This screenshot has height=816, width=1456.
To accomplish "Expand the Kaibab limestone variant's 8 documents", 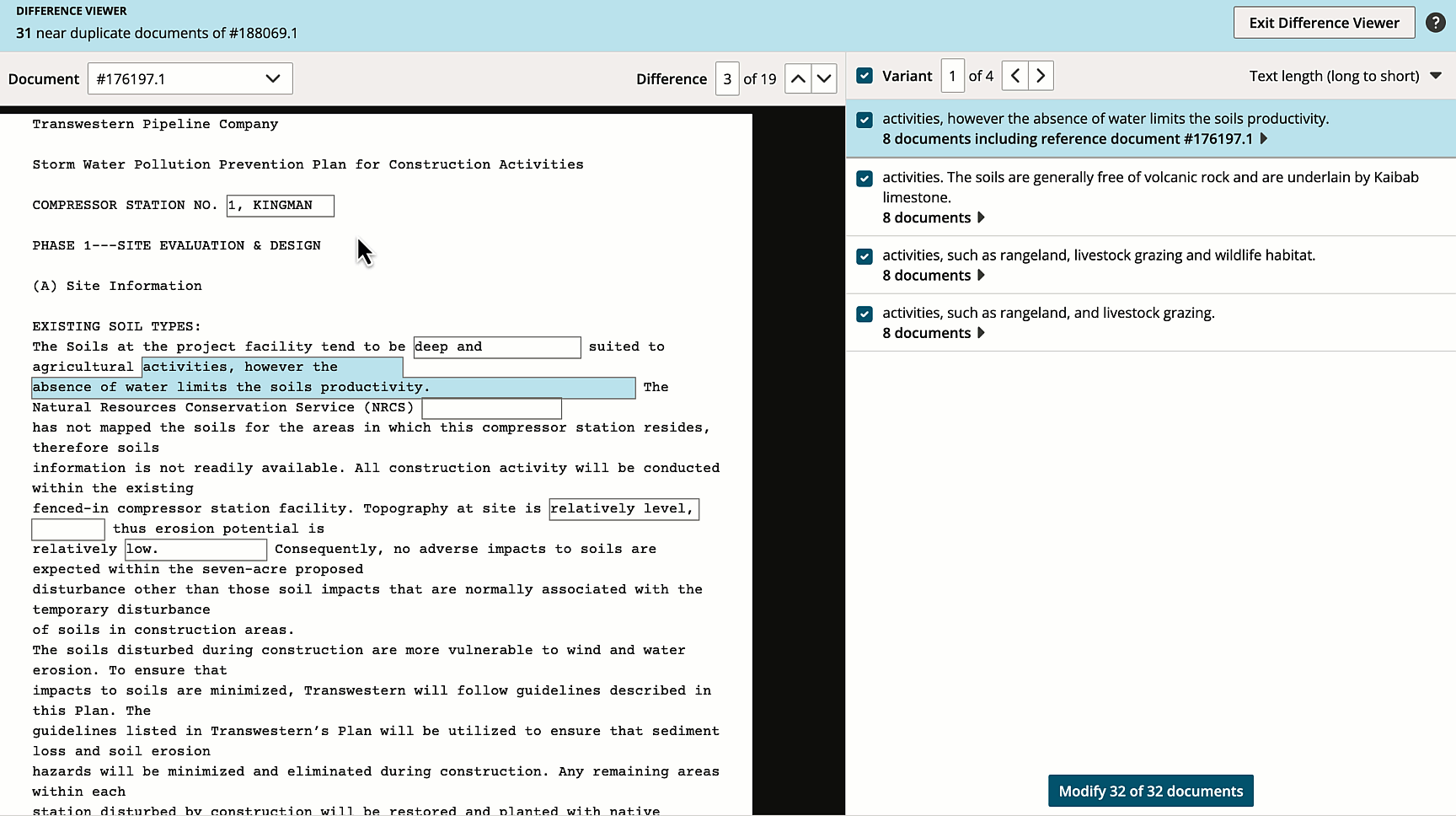I will click(980, 217).
